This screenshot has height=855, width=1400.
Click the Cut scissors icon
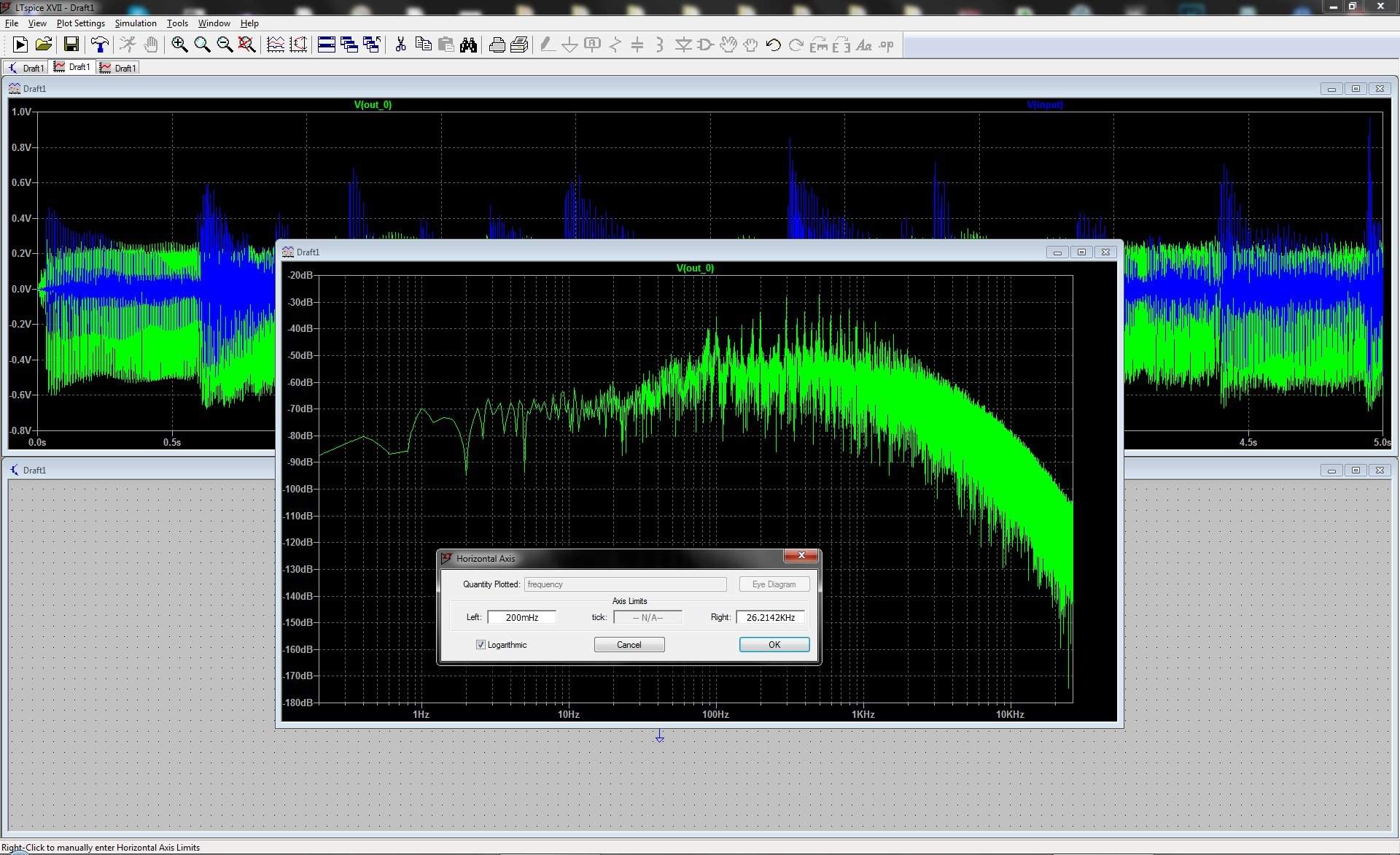click(x=400, y=45)
